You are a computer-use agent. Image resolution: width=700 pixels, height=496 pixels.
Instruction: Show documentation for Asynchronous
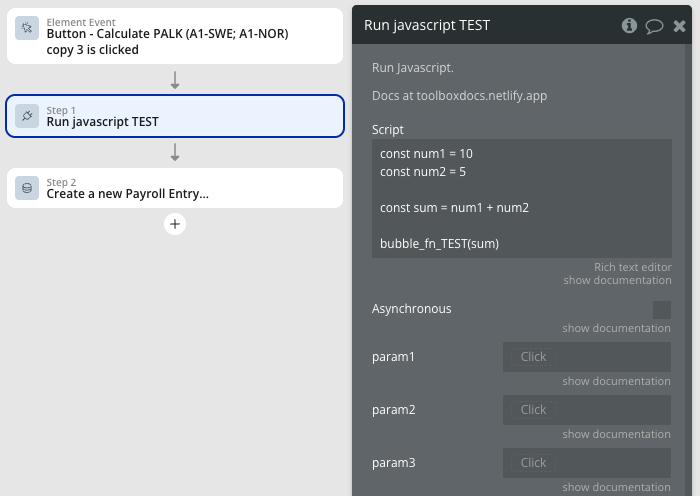click(x=616, y=328)
